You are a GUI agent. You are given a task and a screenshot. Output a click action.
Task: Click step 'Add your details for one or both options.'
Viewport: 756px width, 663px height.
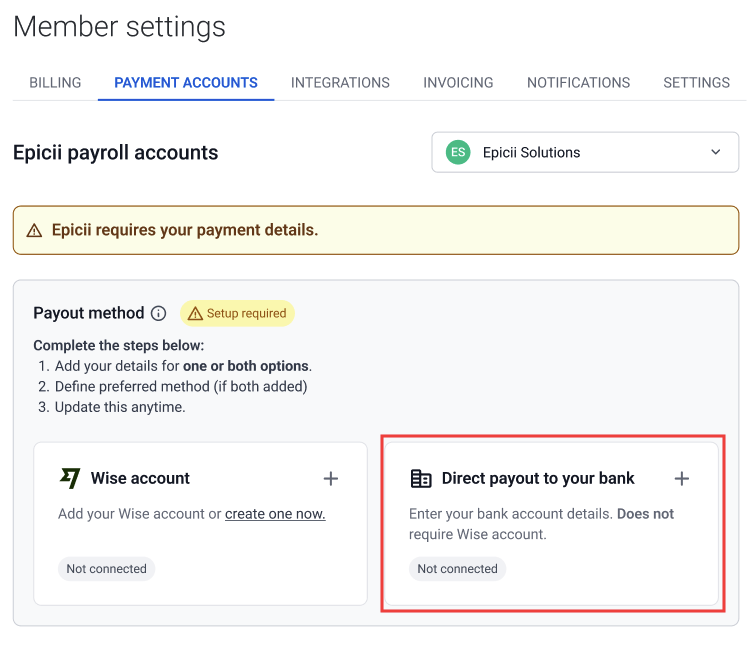point(183,366)
